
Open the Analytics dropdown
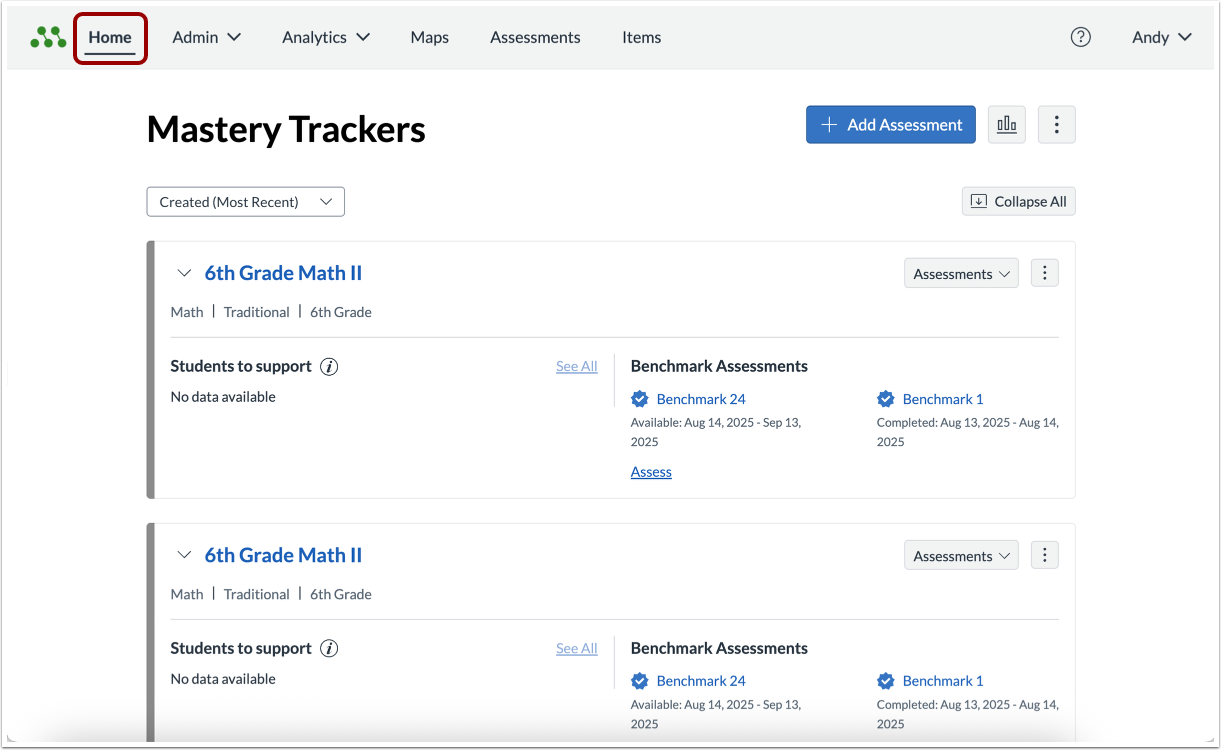point(325,37)
